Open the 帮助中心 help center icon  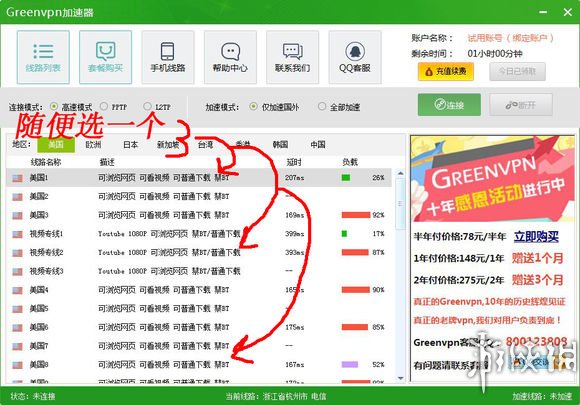click(230, 57)
